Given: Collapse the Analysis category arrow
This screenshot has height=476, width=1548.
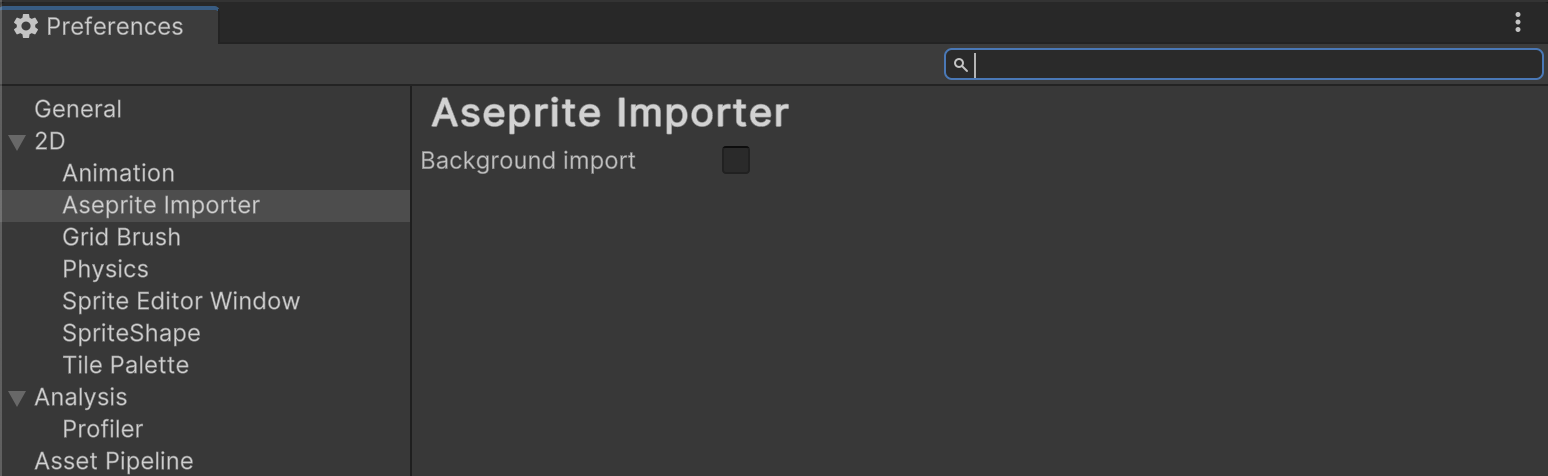Looking at the screenshot, I should [x=17, y=398].
